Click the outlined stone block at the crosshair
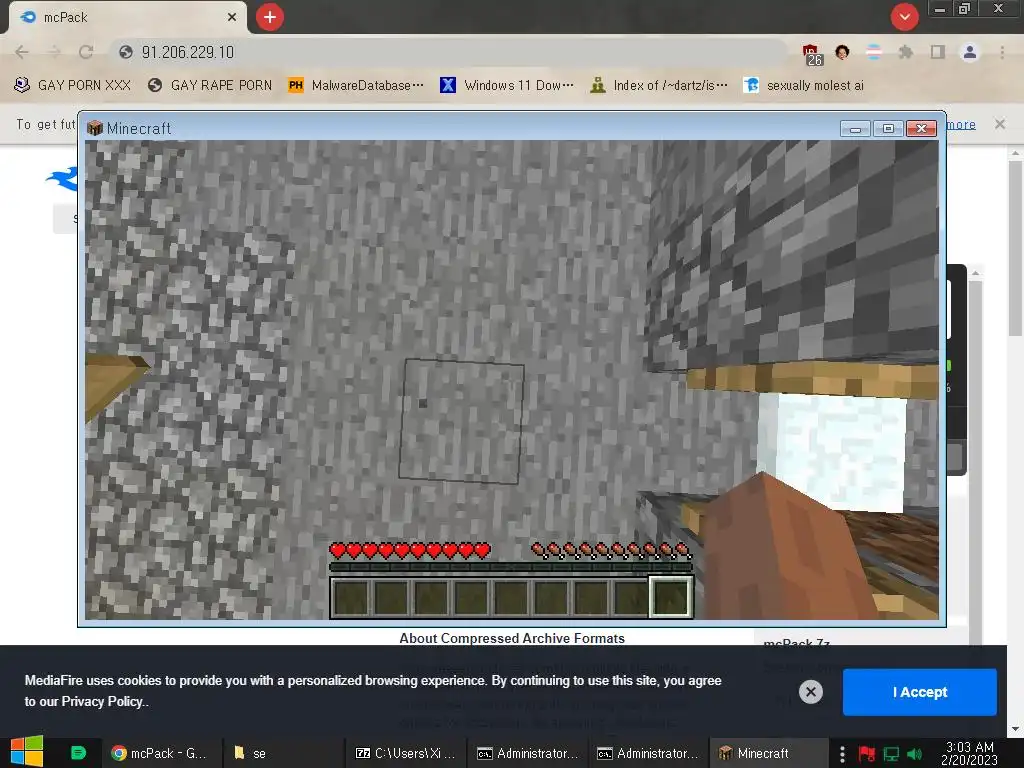Viewport: 1024px width, 768px height. [462, 421]
